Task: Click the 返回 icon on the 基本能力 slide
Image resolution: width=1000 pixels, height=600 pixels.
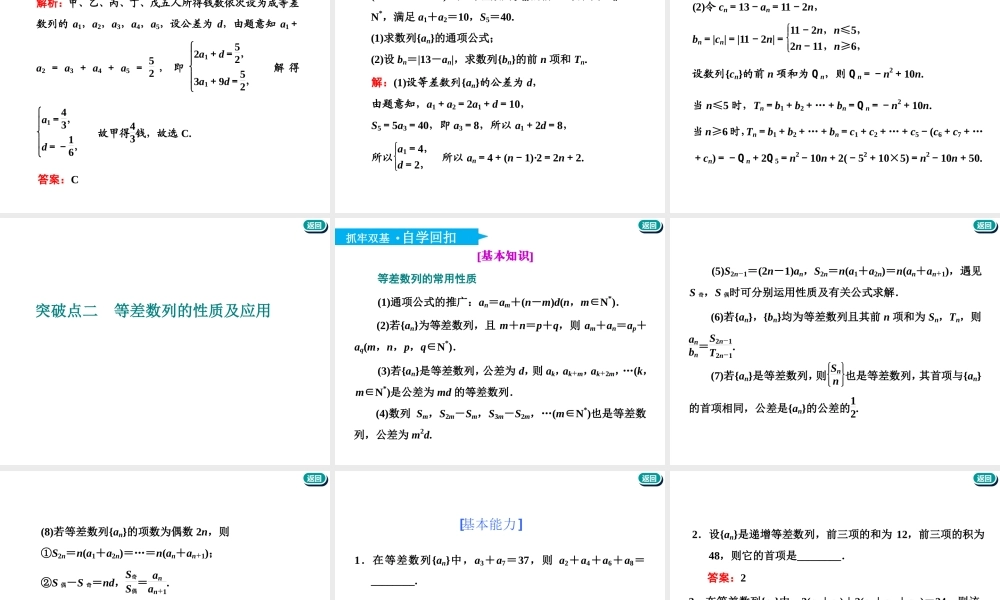Action: (651, 479)
